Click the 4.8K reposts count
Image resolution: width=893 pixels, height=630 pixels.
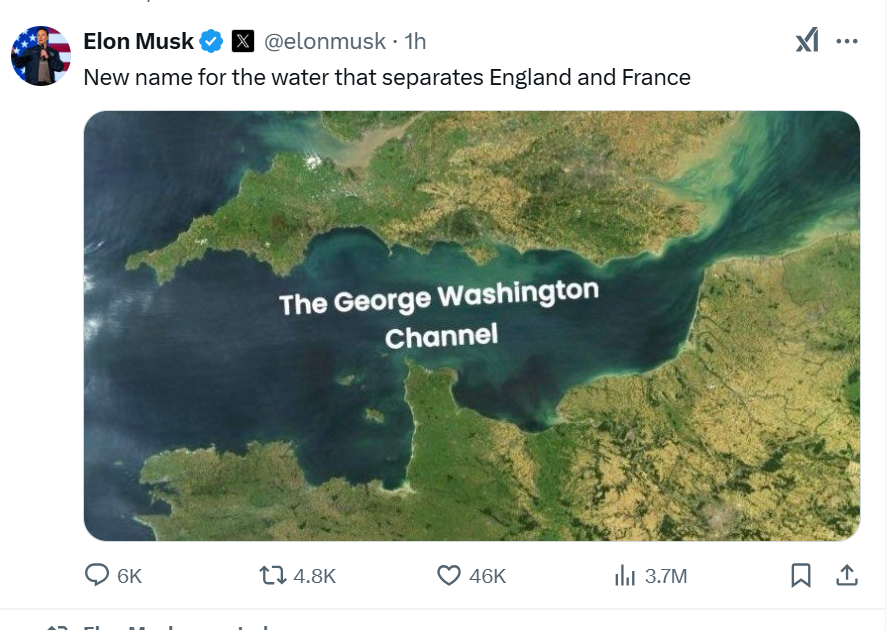[314, 576]
